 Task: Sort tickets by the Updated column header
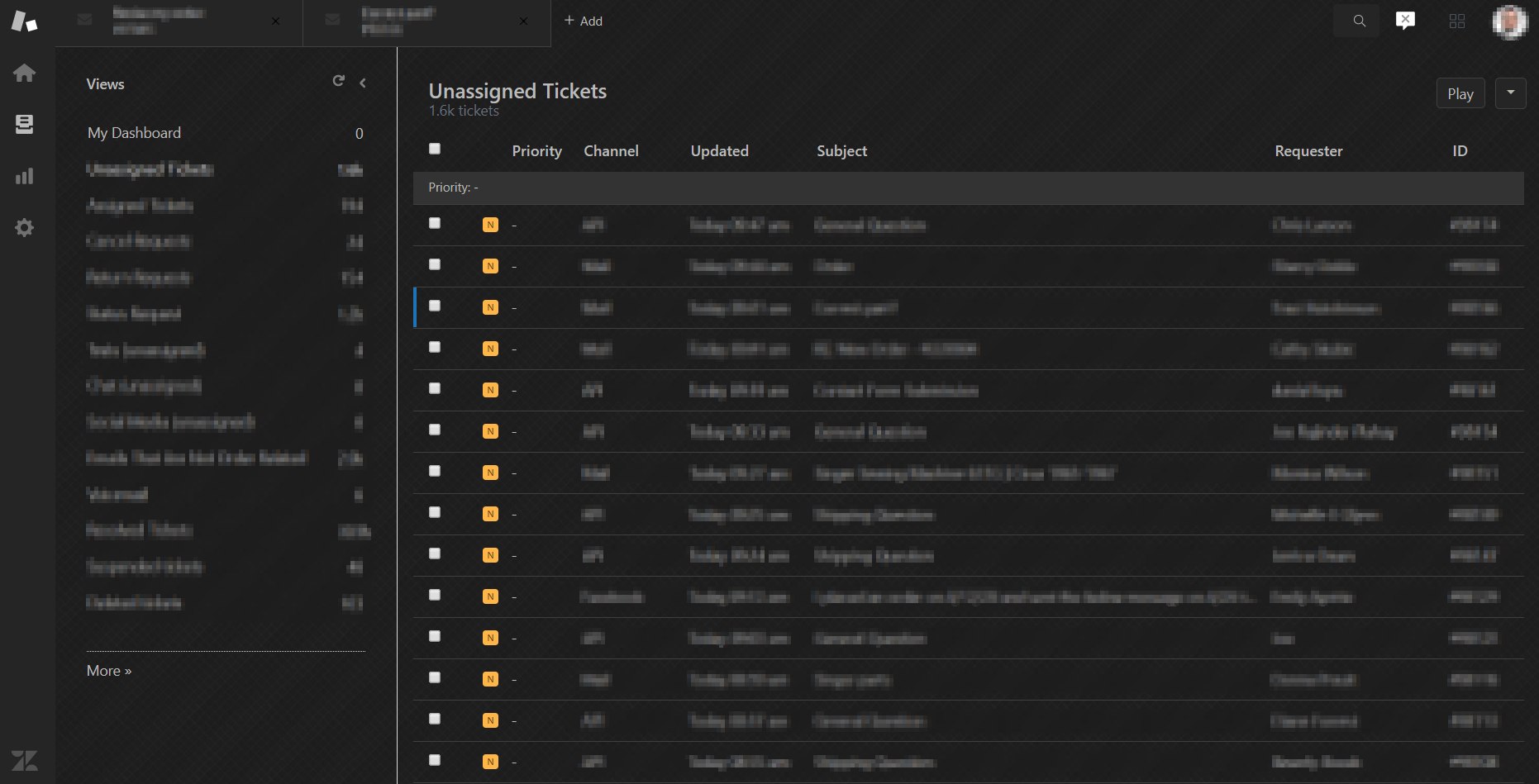point(719,150)
